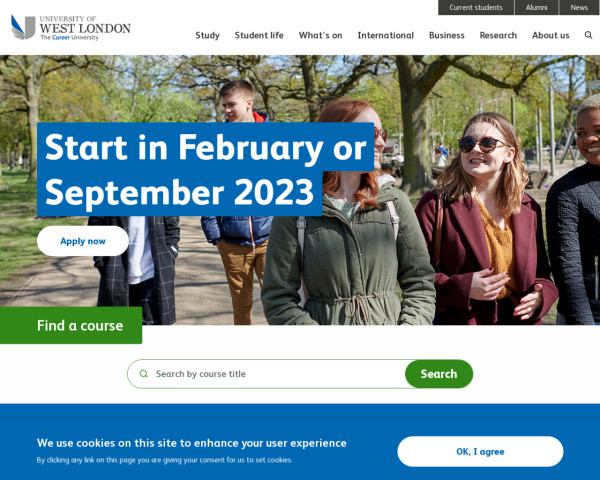The width and height of the screenshot is (600, 480).
Task: Open the Research menu
Action: (x=498, y=35)
